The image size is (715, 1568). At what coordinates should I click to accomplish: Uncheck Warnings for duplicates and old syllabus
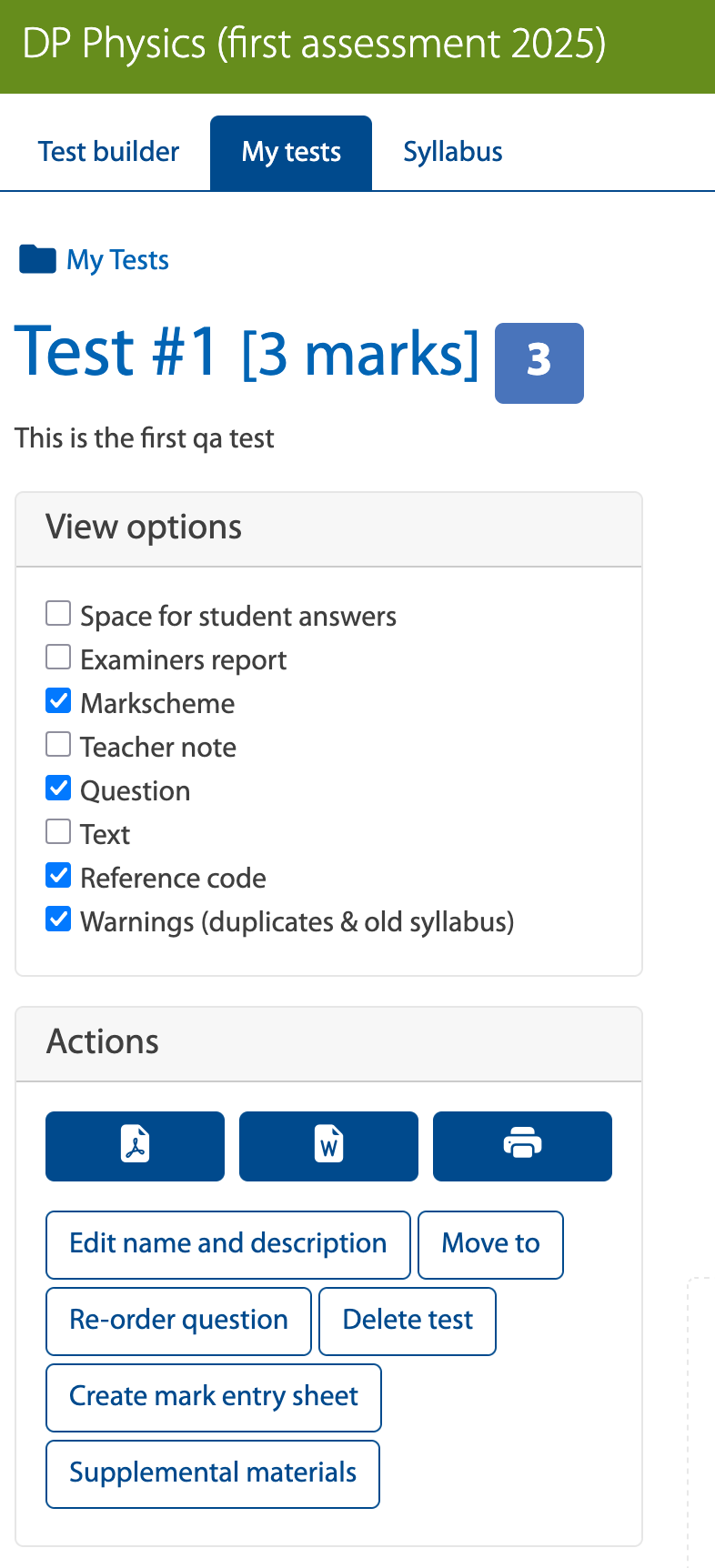(x=57, y=918)
